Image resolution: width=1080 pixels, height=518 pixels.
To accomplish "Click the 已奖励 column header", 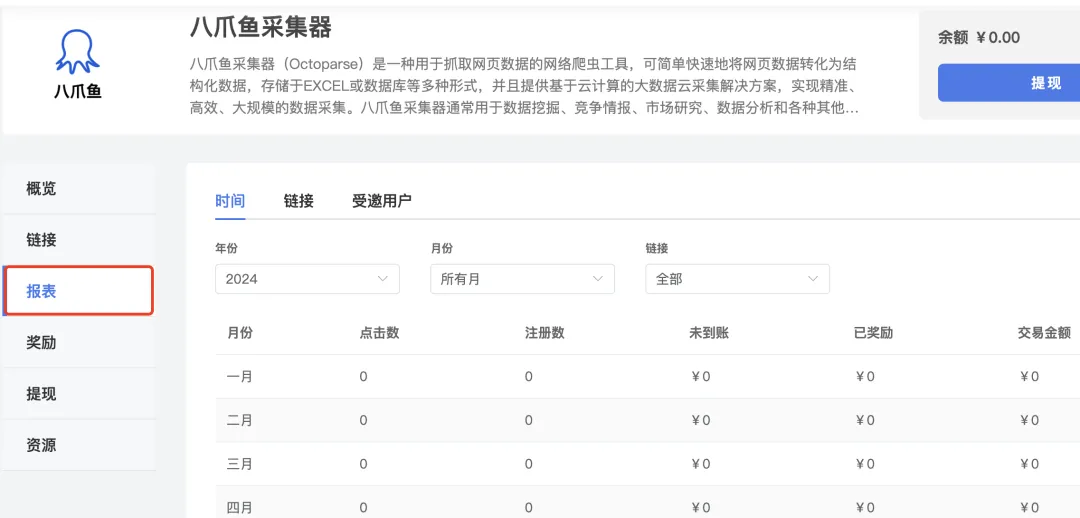I will coord(873,333).
